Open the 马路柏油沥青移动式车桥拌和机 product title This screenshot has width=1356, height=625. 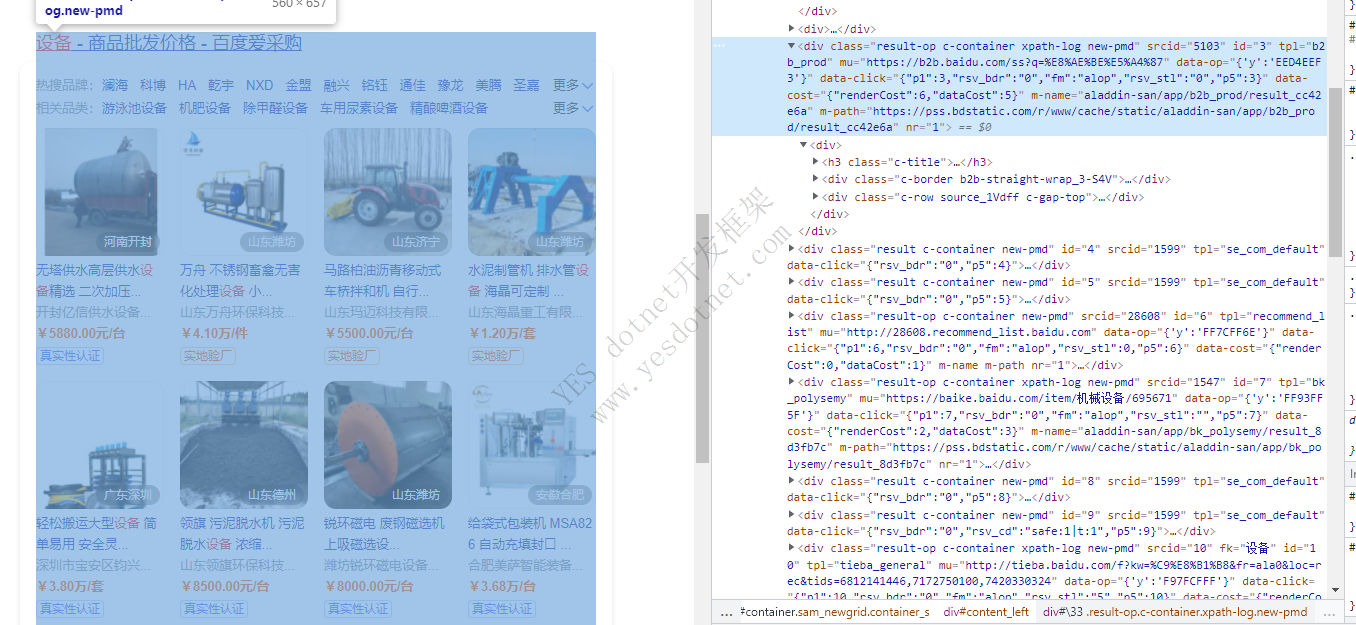point(384,280)
